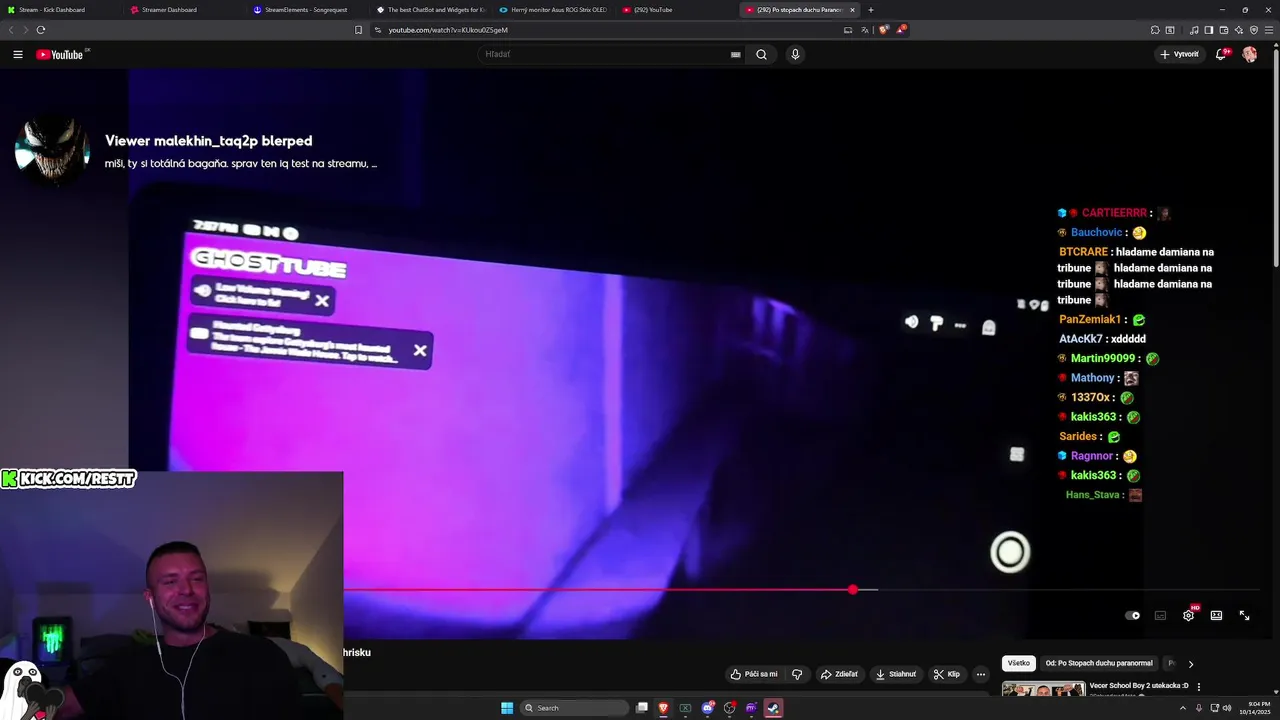Open a new browser tab with plus
This screenshot has width=1280, height=720.
click(870, 10)
